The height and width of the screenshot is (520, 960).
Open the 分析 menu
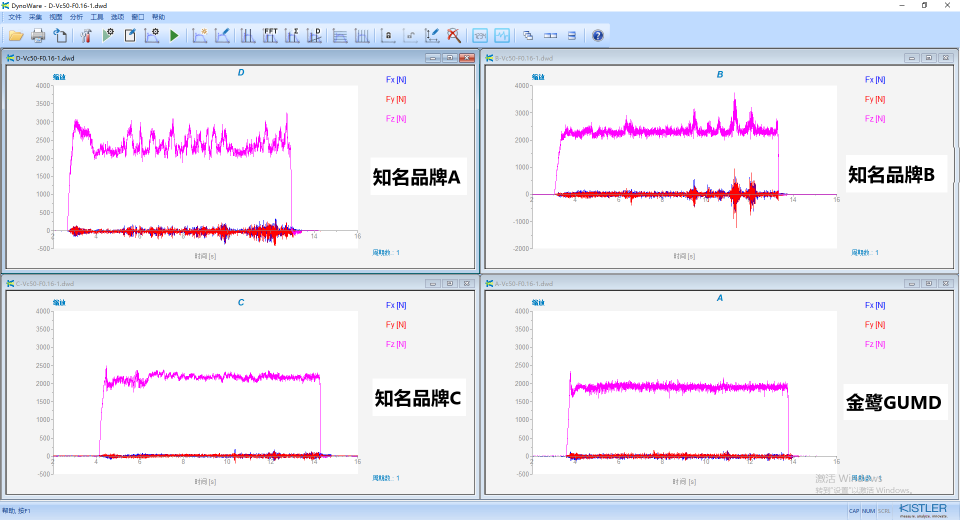click(x=77, y=17)
